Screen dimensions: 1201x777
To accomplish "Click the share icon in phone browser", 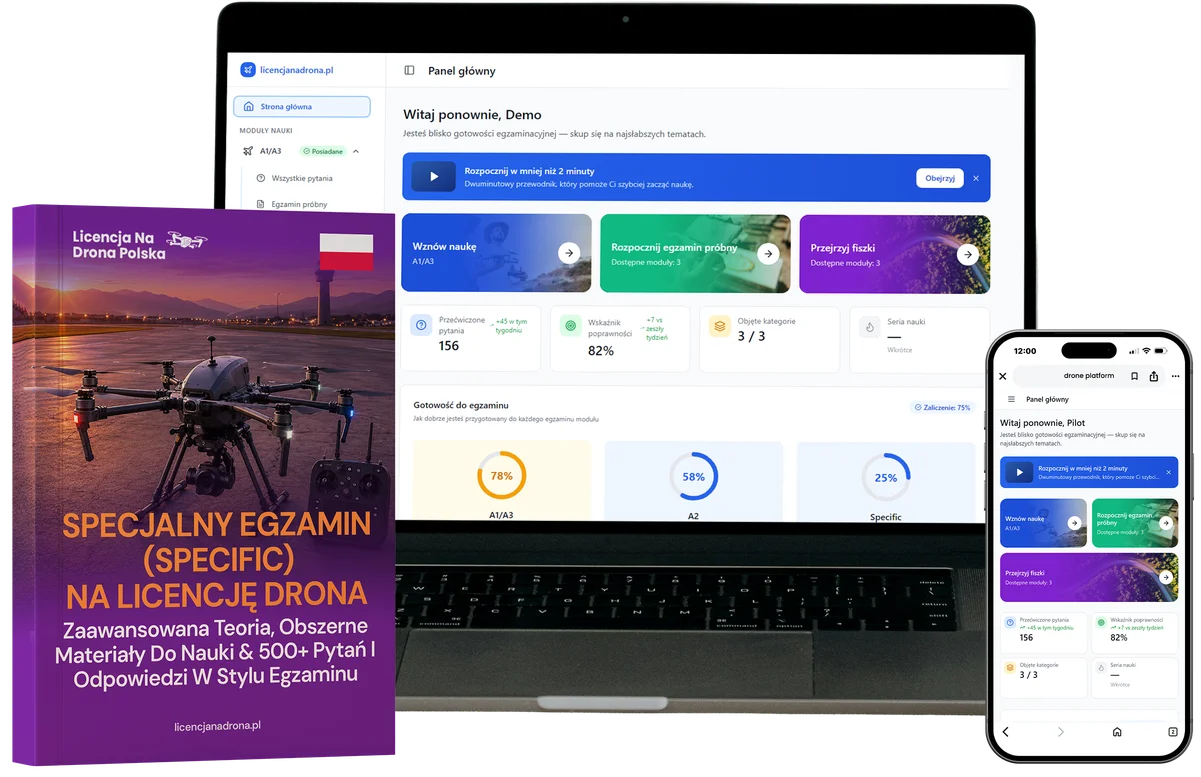I will tap(1154, 376).
